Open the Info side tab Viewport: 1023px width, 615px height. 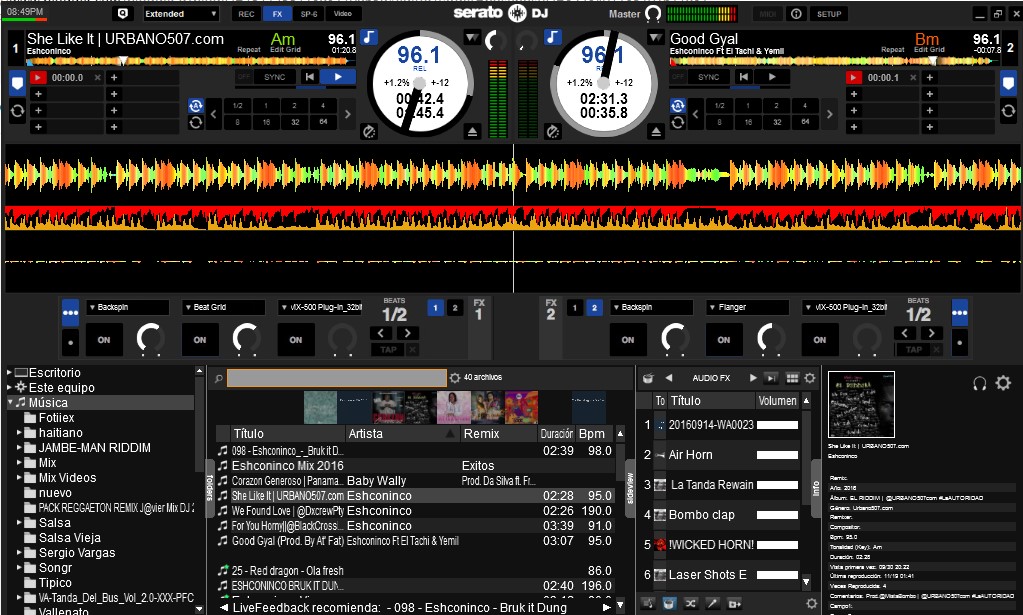pyautogui.click(x=816, y=488)
